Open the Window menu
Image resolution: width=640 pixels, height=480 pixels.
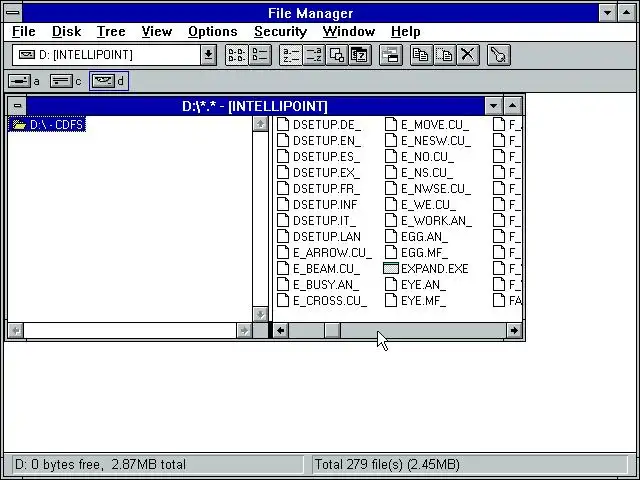click(x=349, y=31)
